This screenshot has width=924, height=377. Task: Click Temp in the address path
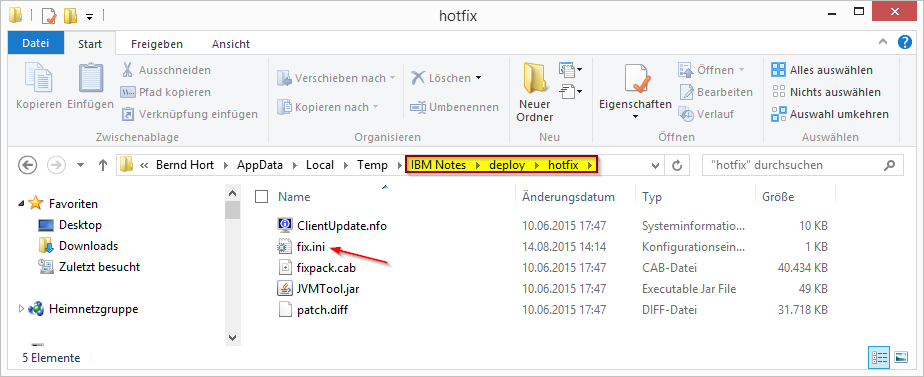tap(372, 165)
